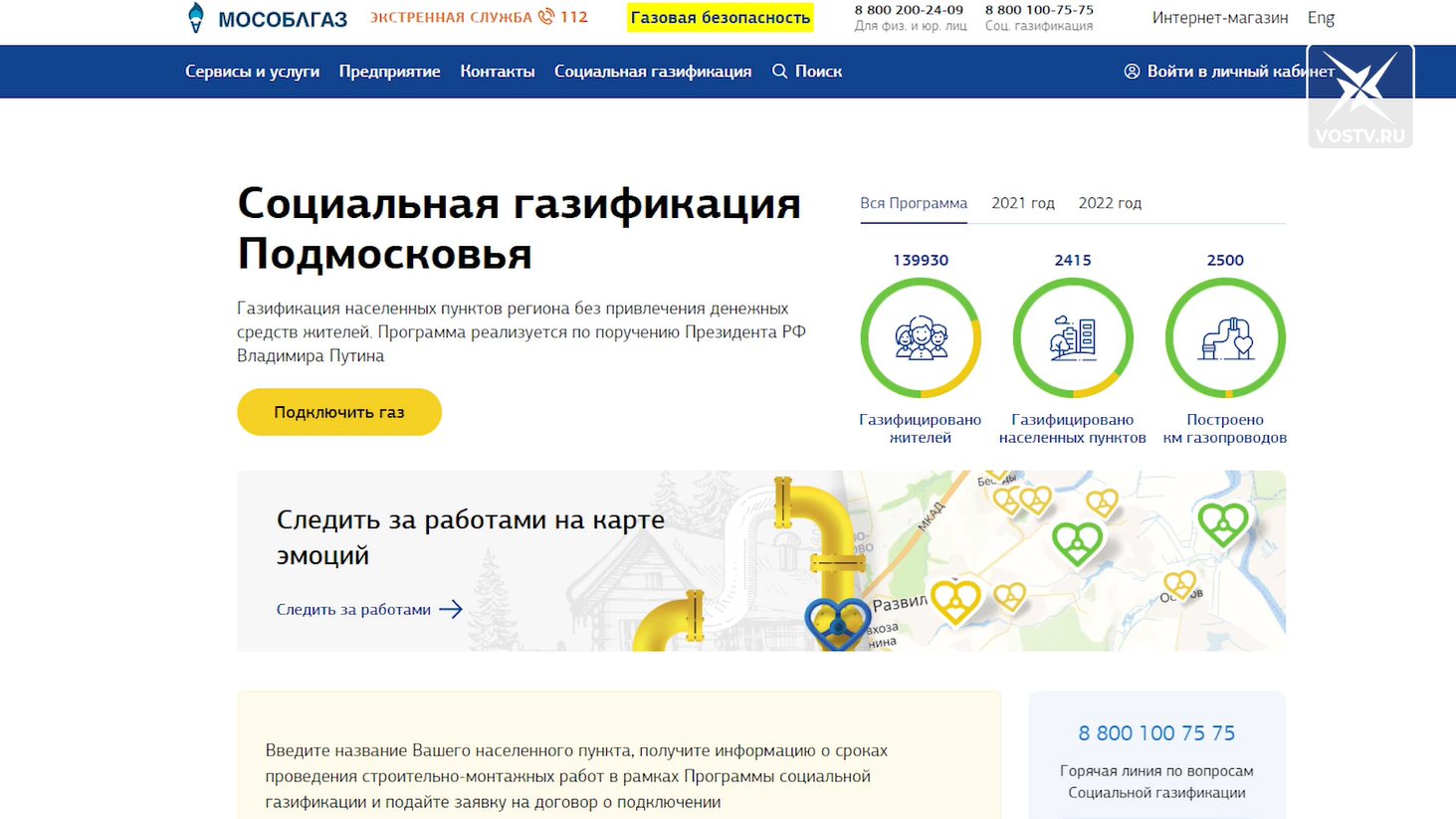Click the paragraph starting Введите название Вашего

click(x=576, y=776)
